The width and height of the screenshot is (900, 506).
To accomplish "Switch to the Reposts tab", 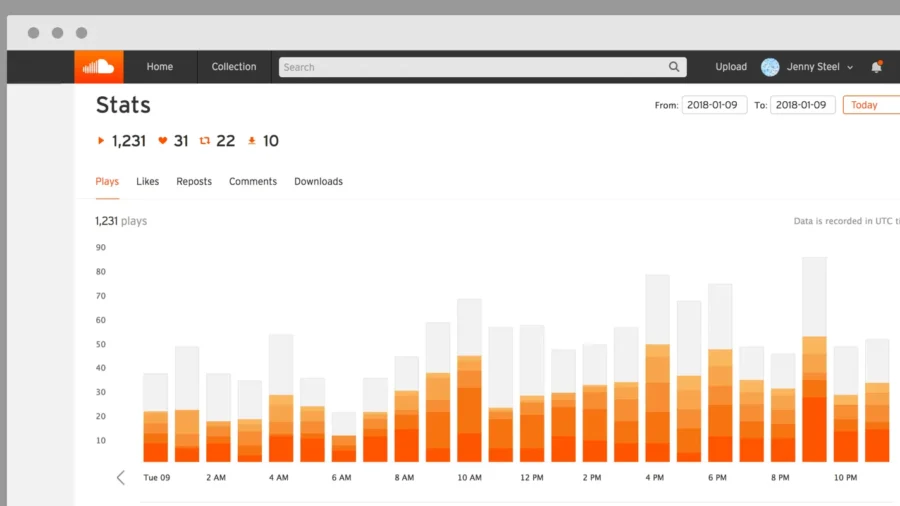I will click(x=194, y=182).
